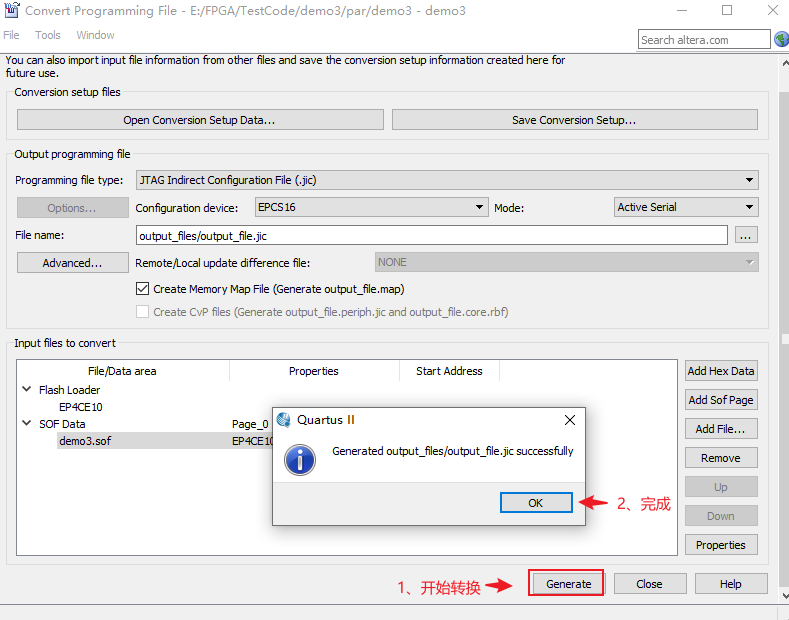Image resolution: width=789 pixels, height=620 pixels.
Task: Open the File menu
Action: point(11,35)
